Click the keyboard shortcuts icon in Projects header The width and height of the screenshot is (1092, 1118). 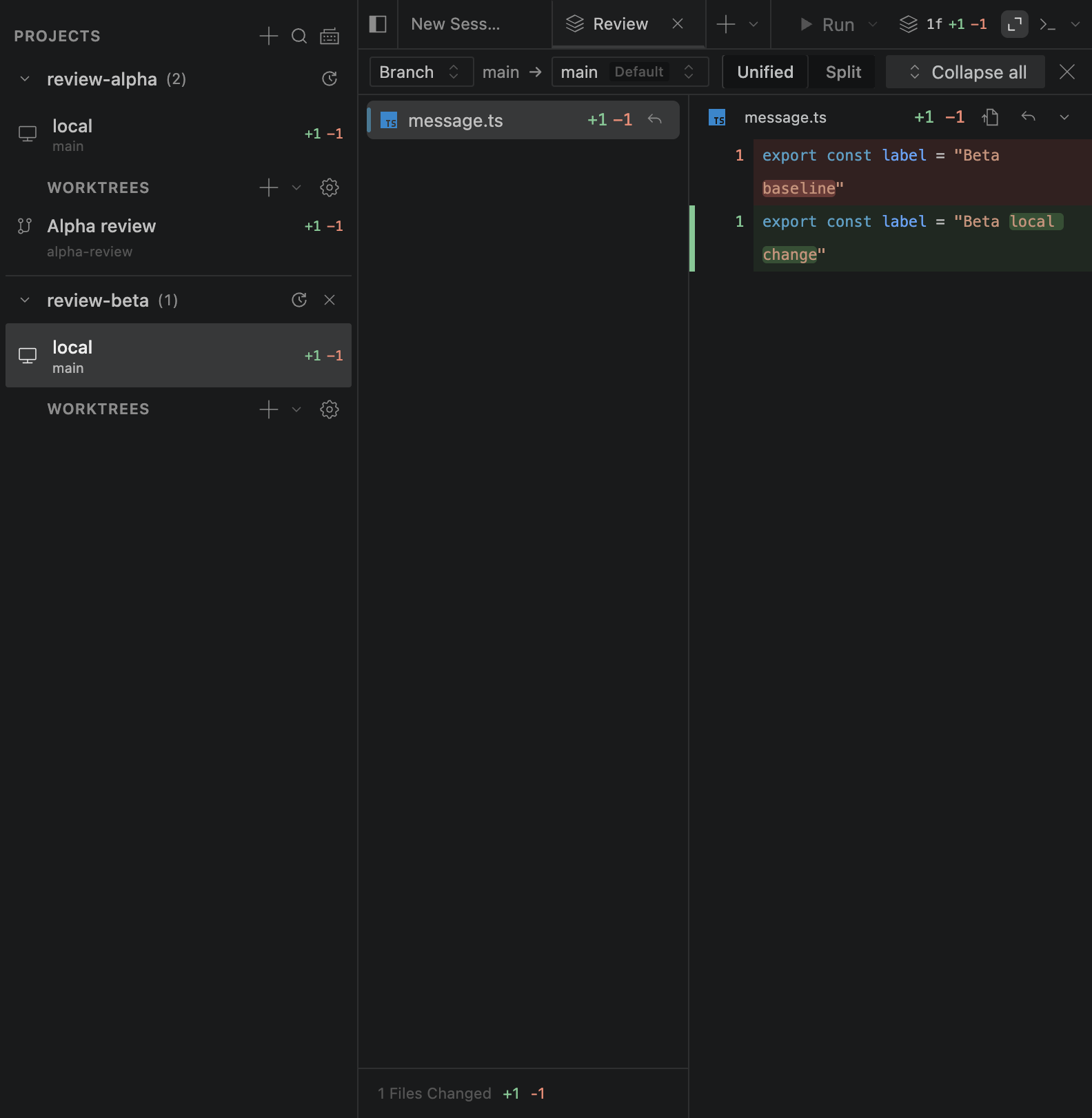330,36
